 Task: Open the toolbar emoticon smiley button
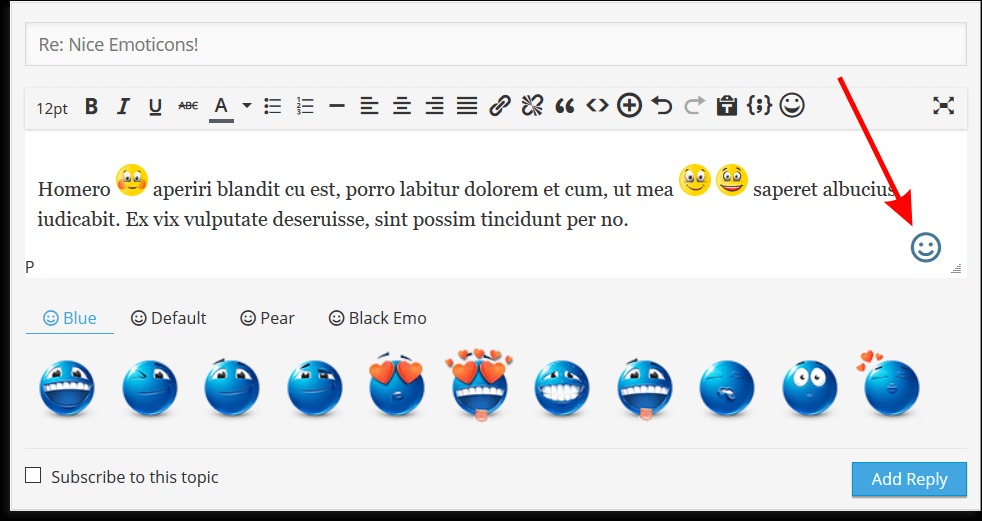[x=792, y=105]
